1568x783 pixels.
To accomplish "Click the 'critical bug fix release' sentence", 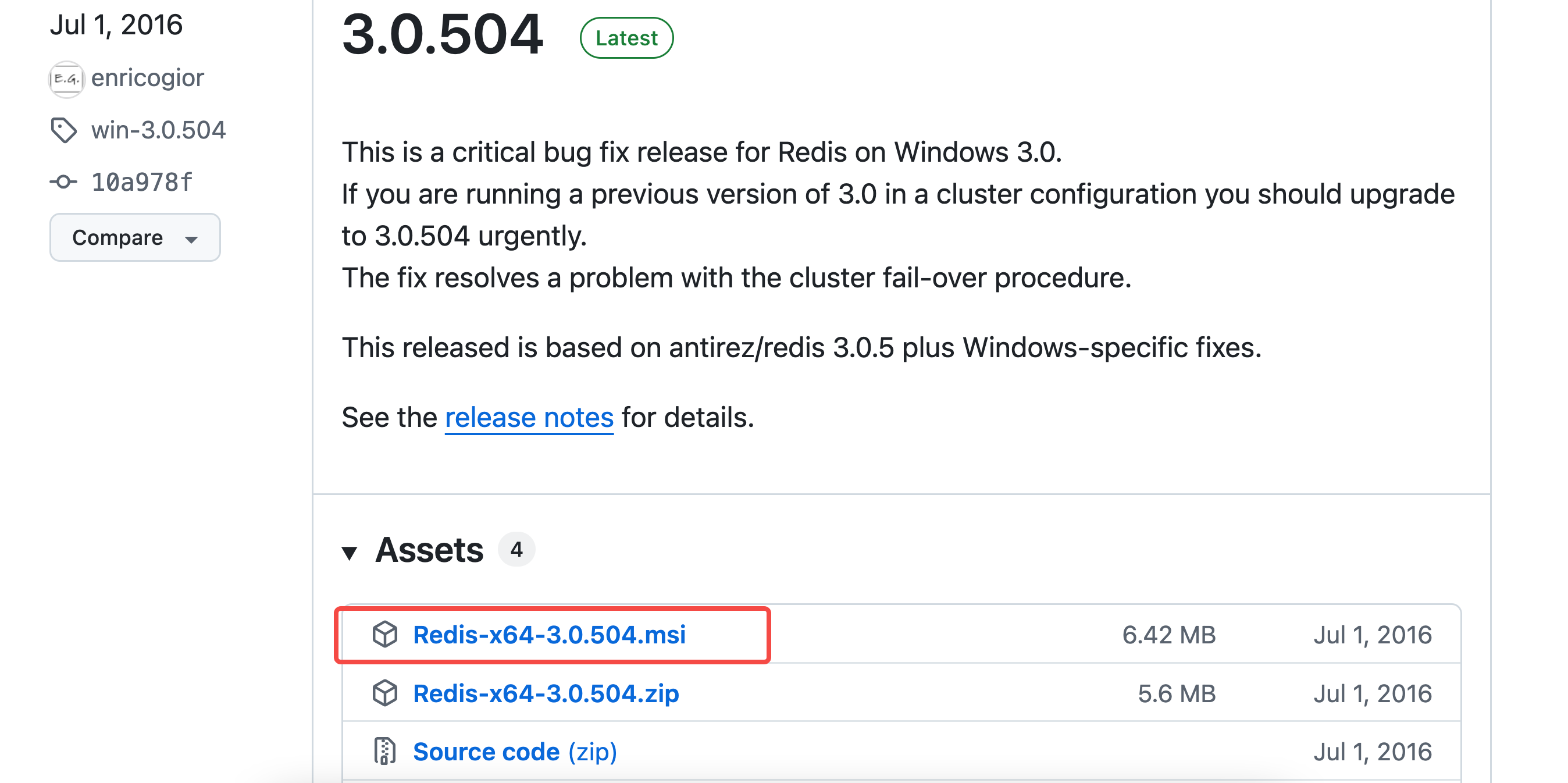I will 702,152.
